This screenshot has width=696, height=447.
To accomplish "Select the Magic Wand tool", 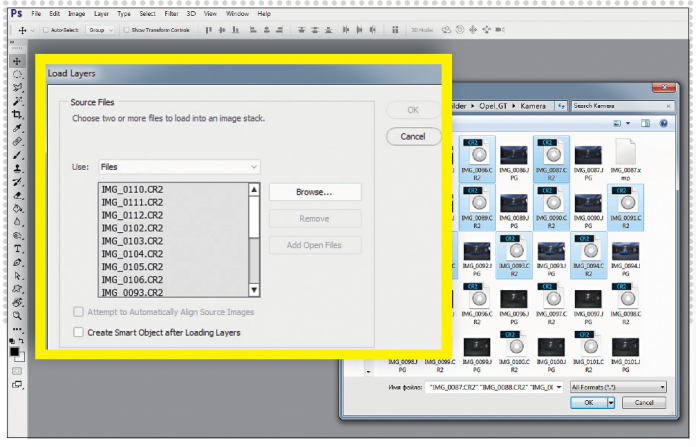I will (x=18, y=101).
